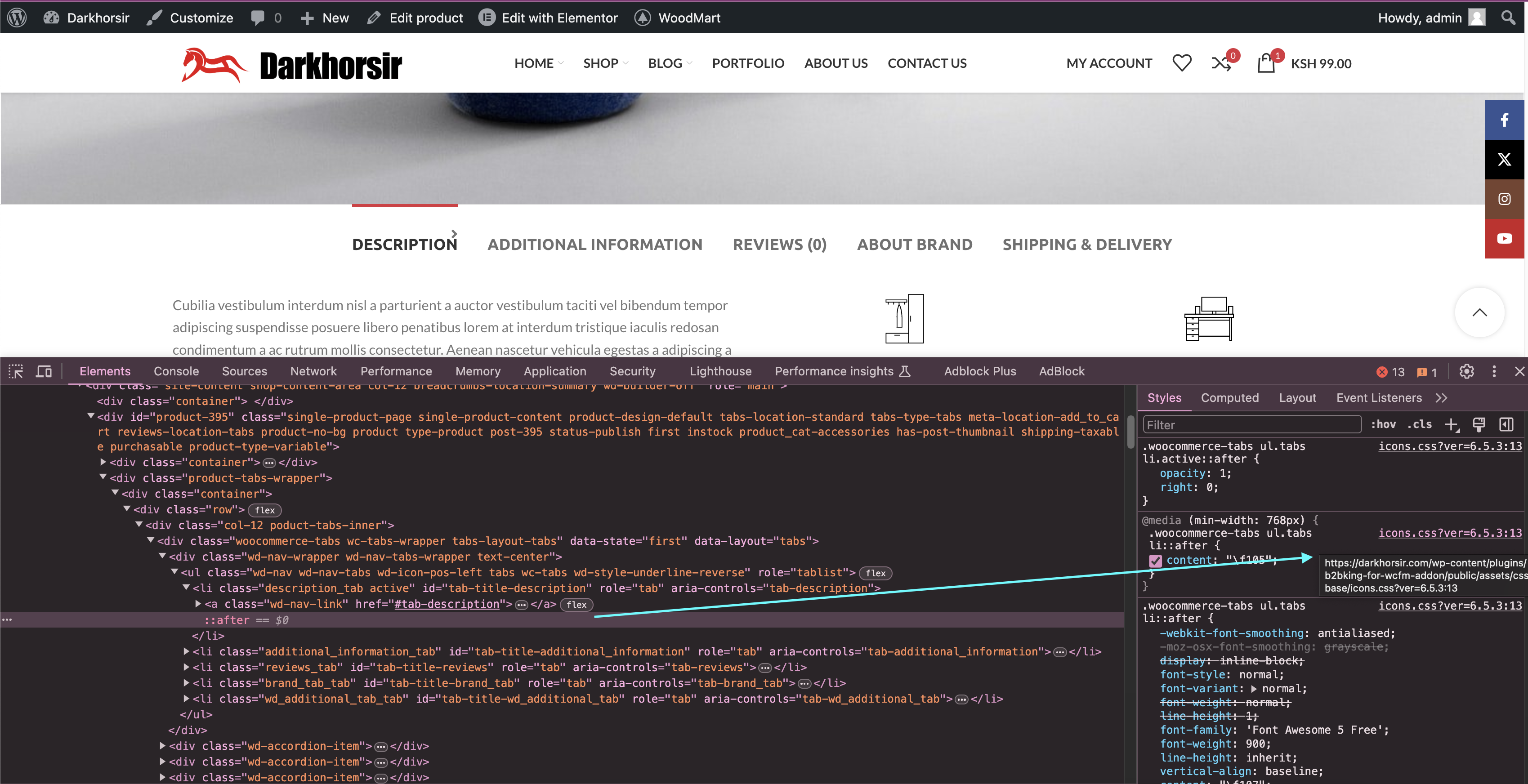The height and width of the screenshot is (784, 1528).
Task: Collapse the product-395 div node
Action: tap(91, 416)
